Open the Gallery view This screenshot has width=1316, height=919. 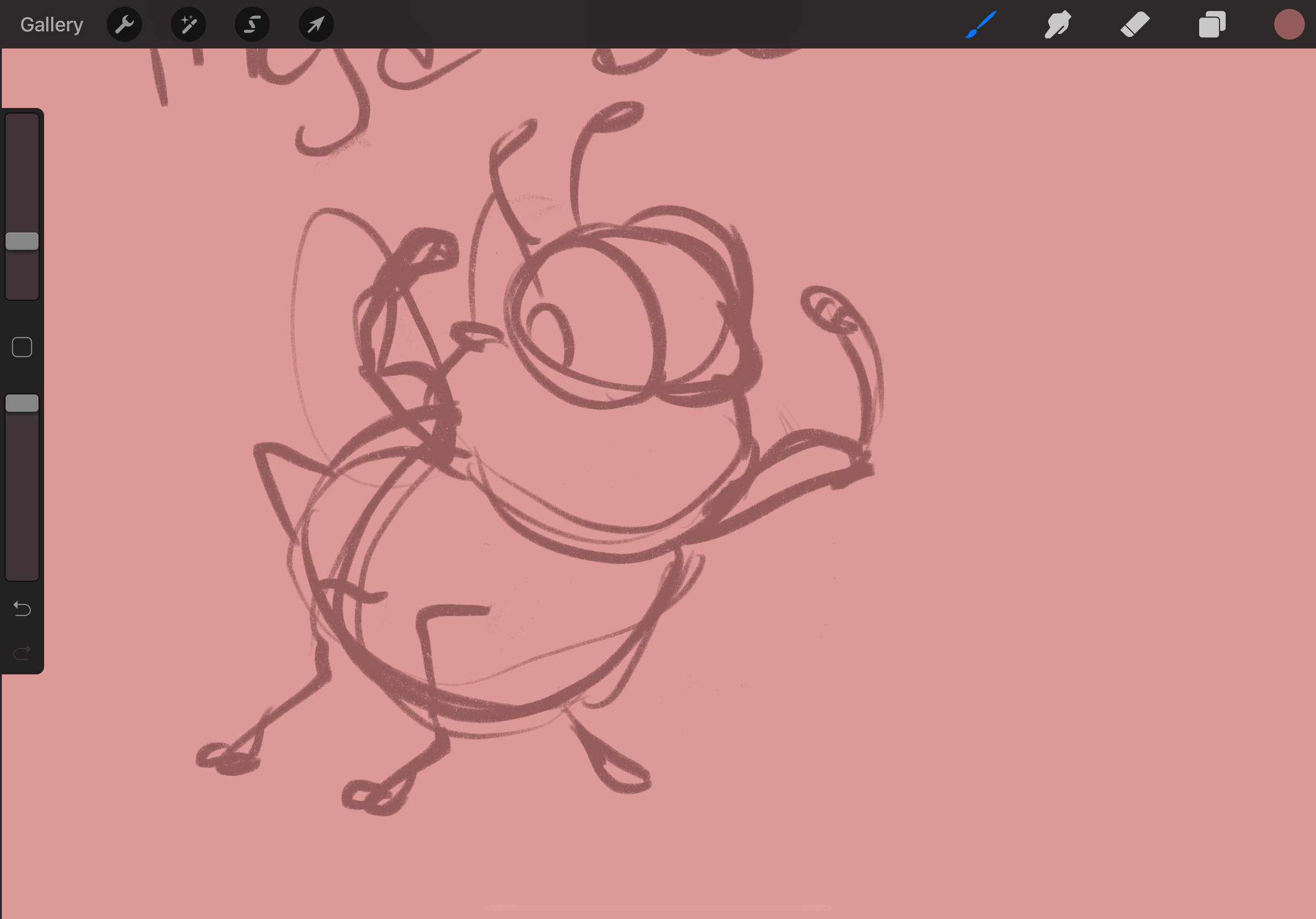coord(52,25)
